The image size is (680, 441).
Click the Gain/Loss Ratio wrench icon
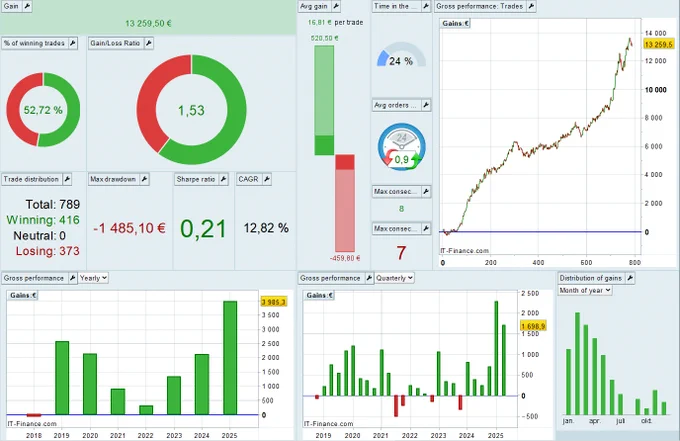[148, 43]
